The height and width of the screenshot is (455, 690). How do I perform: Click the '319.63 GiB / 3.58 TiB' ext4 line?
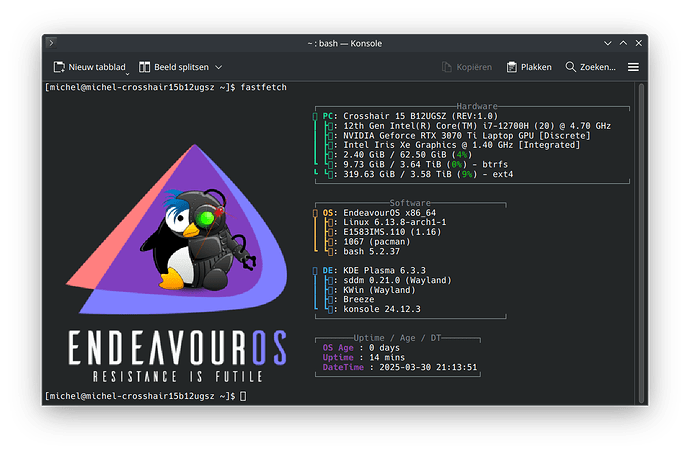[x=428, y=174]
